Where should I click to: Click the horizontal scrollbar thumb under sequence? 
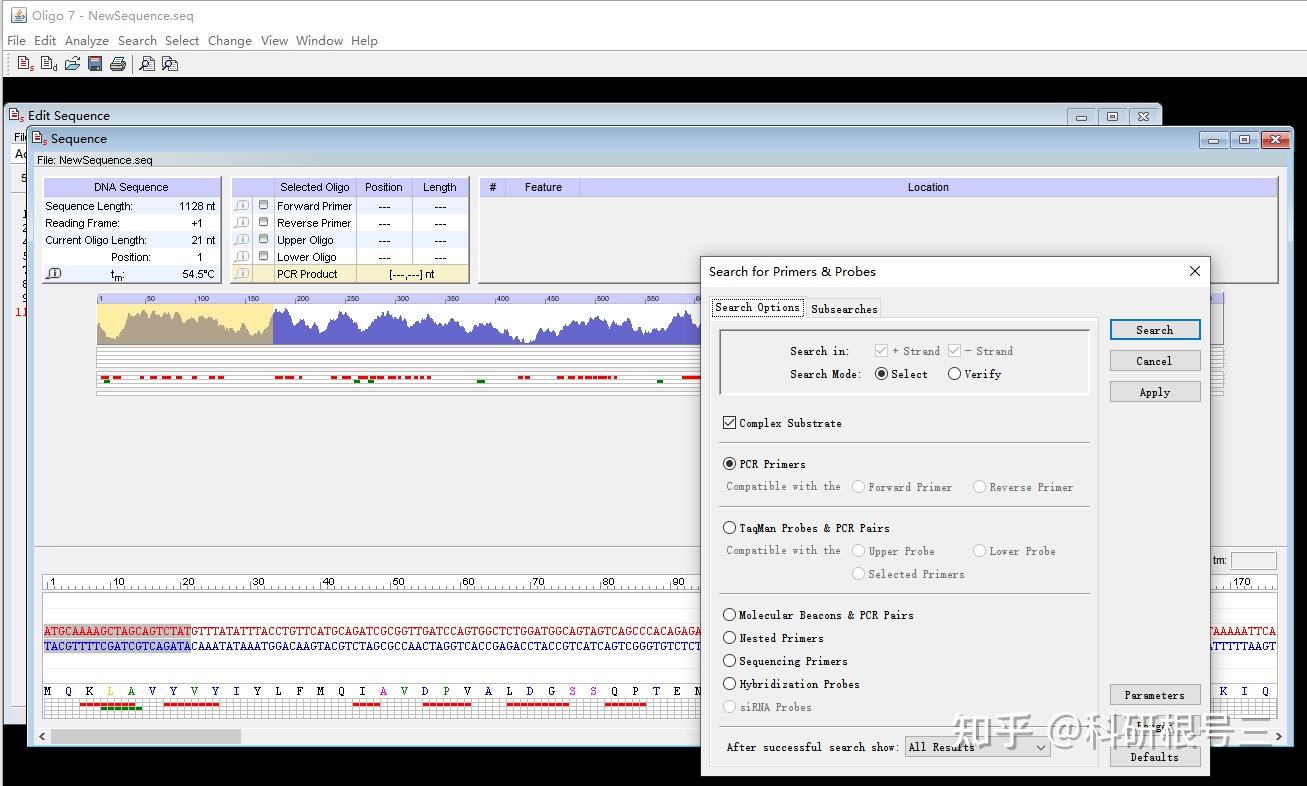pyautogui.click(x=146, y=736)
